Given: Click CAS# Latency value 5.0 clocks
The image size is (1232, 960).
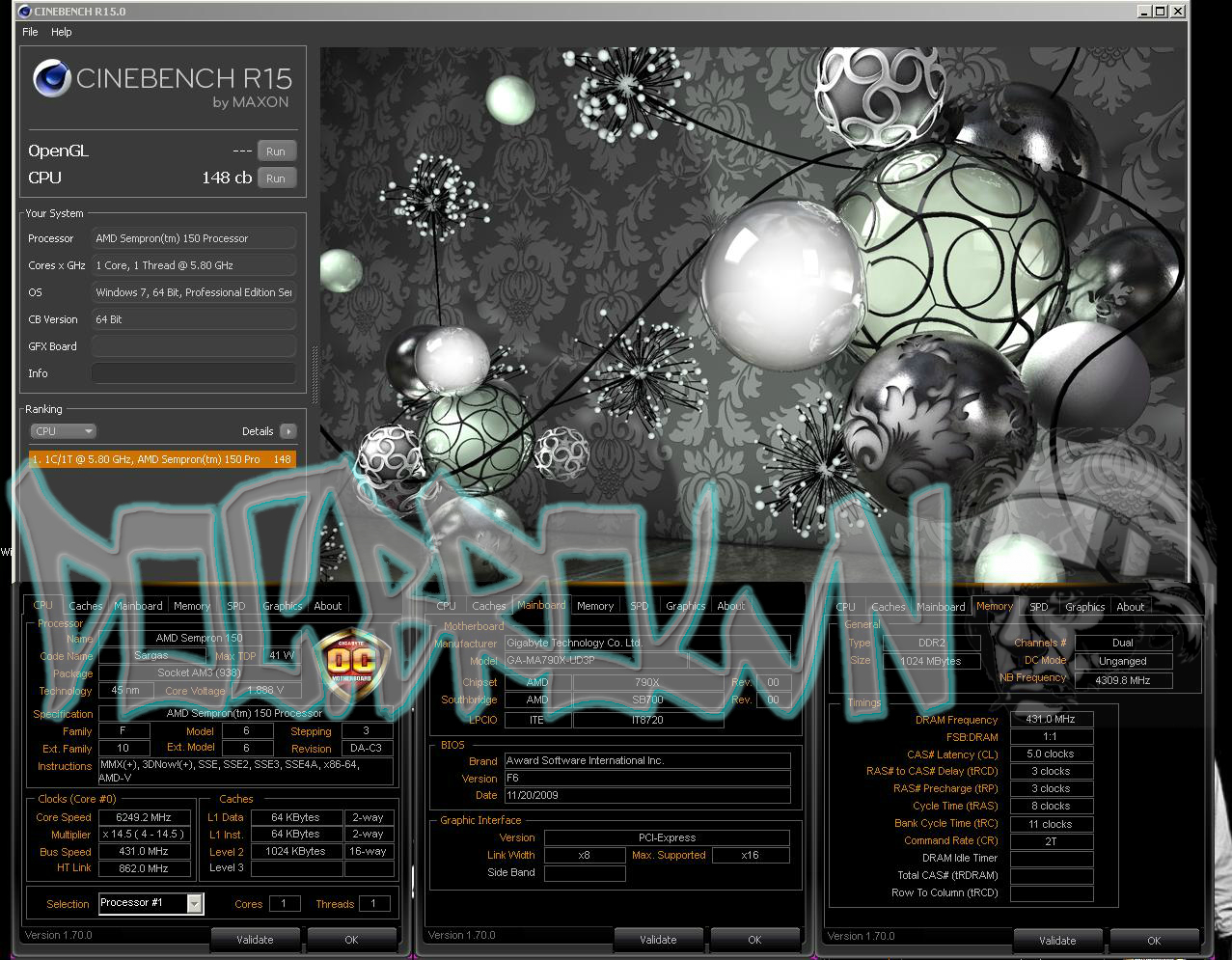Looking at the screenshot, I should [1051, 754].
